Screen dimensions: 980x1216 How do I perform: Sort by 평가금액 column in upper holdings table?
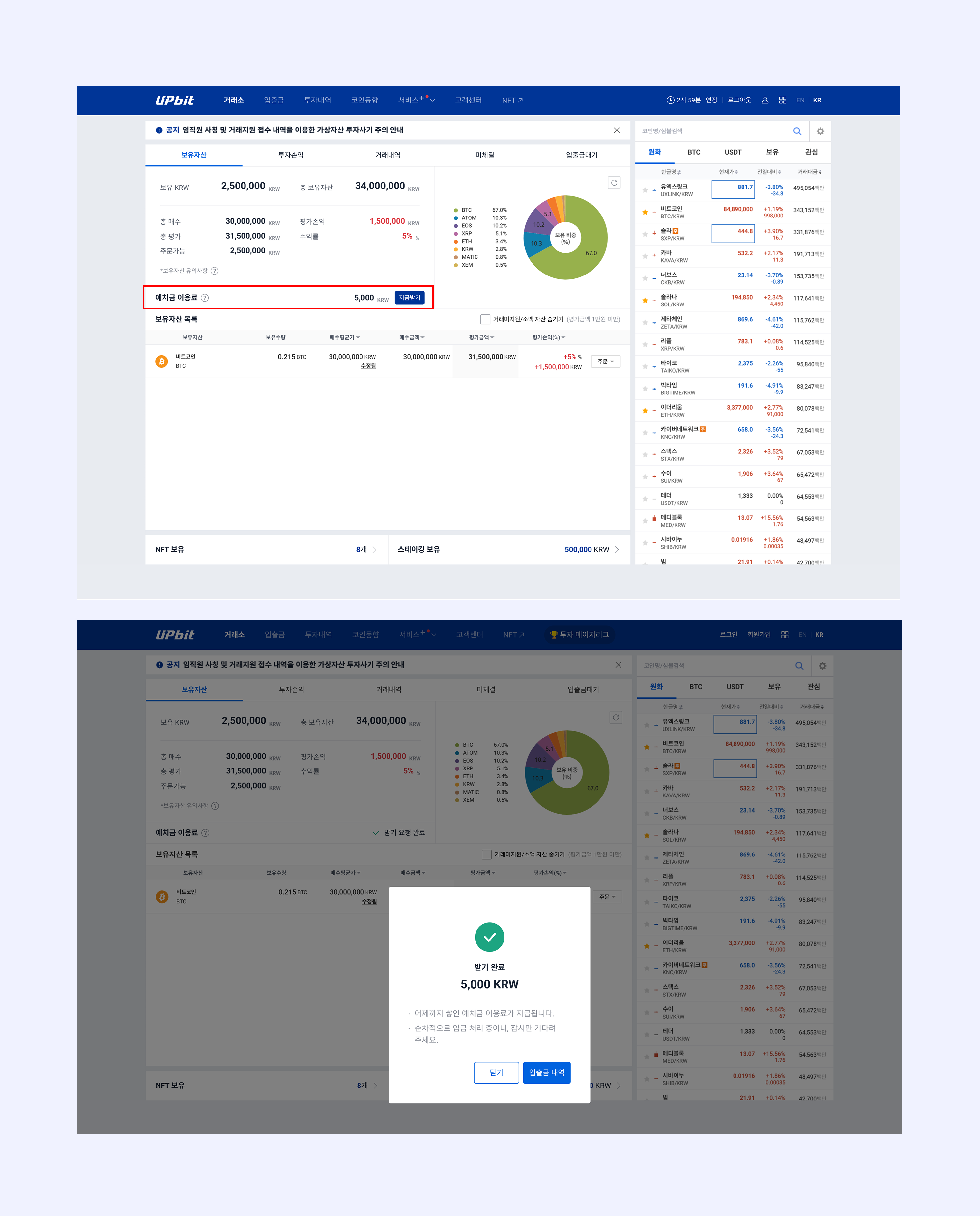(x=481, y=337)
